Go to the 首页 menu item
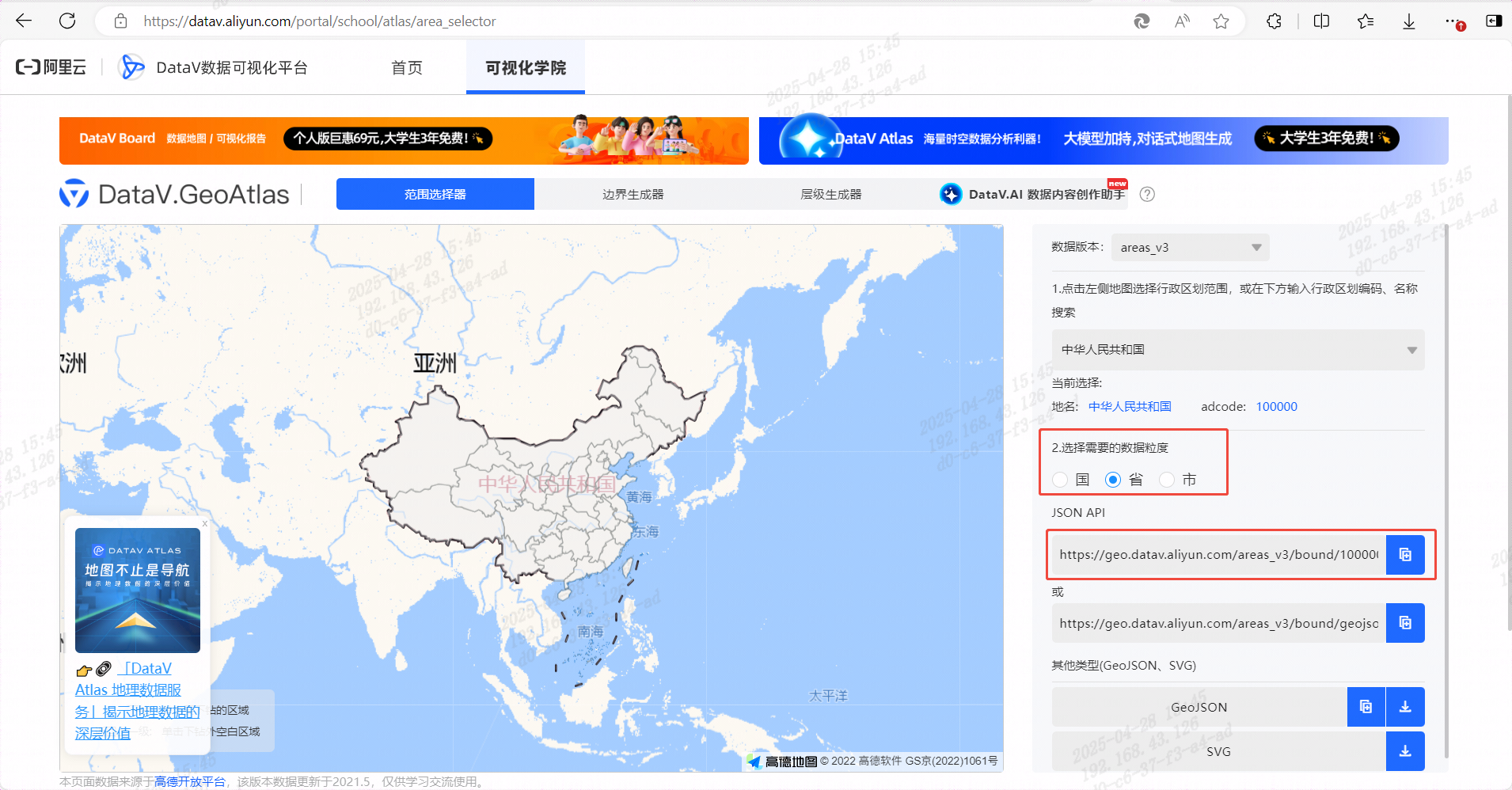 pyautogui.click(x=406, y=67)
